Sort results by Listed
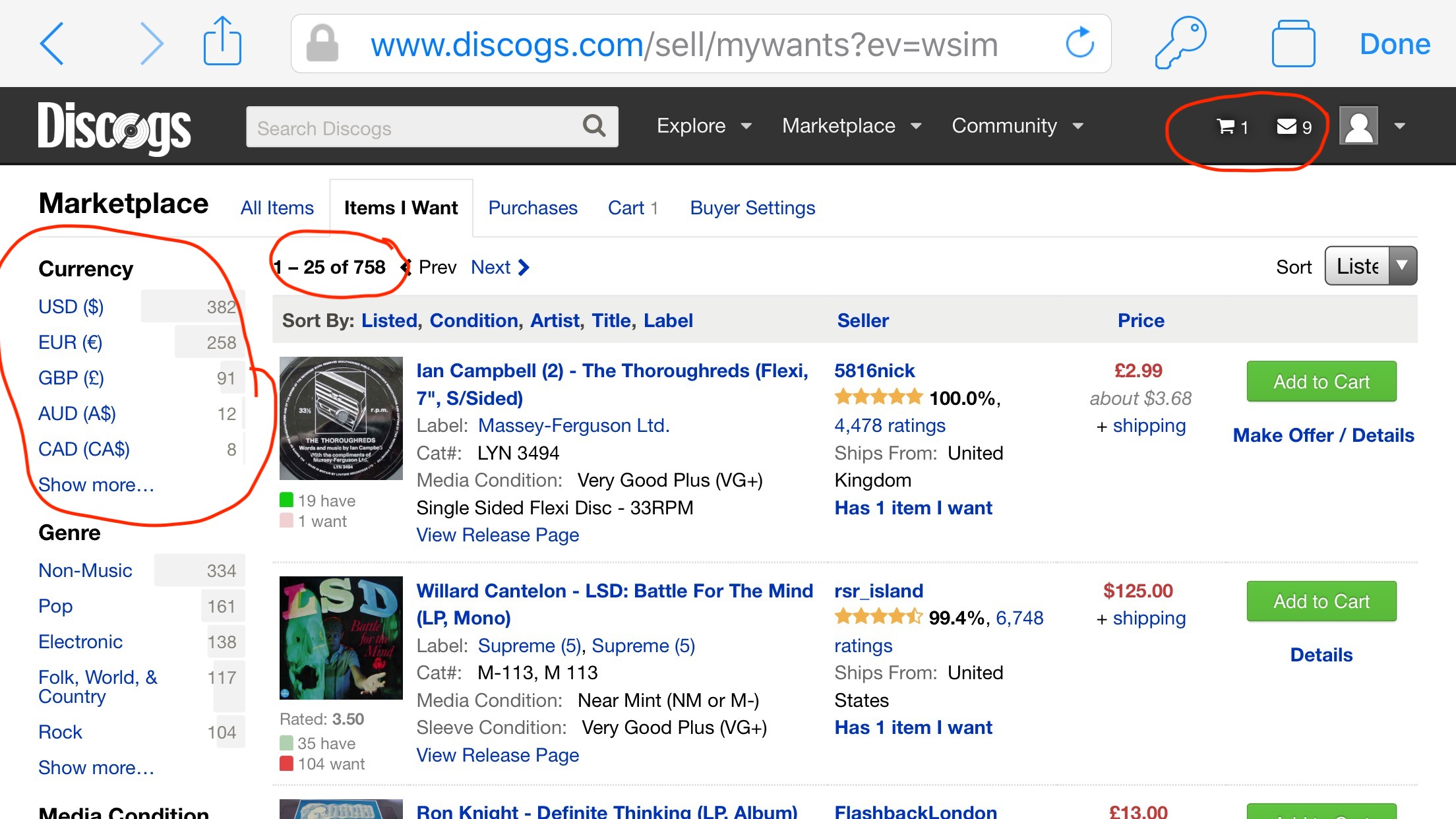 point(389,320)
